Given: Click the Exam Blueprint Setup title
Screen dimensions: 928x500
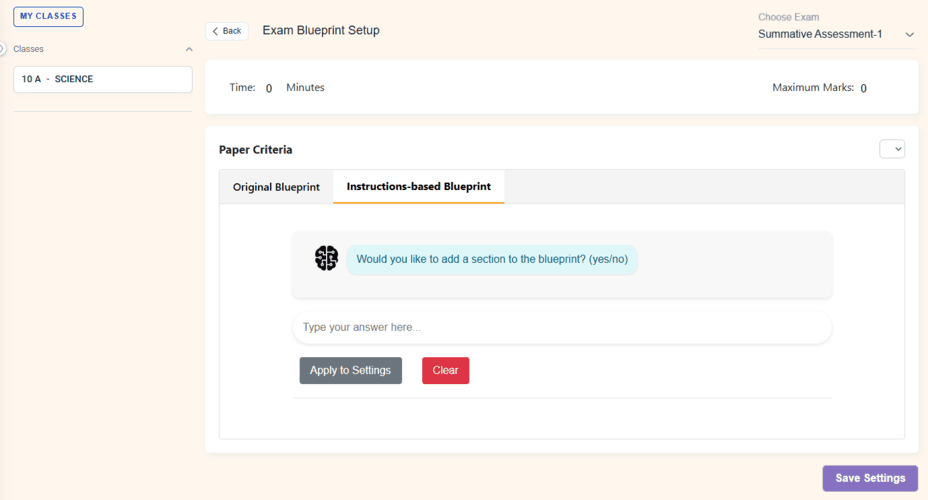Looking at the screenshot, I should click(x=321, y=30).
